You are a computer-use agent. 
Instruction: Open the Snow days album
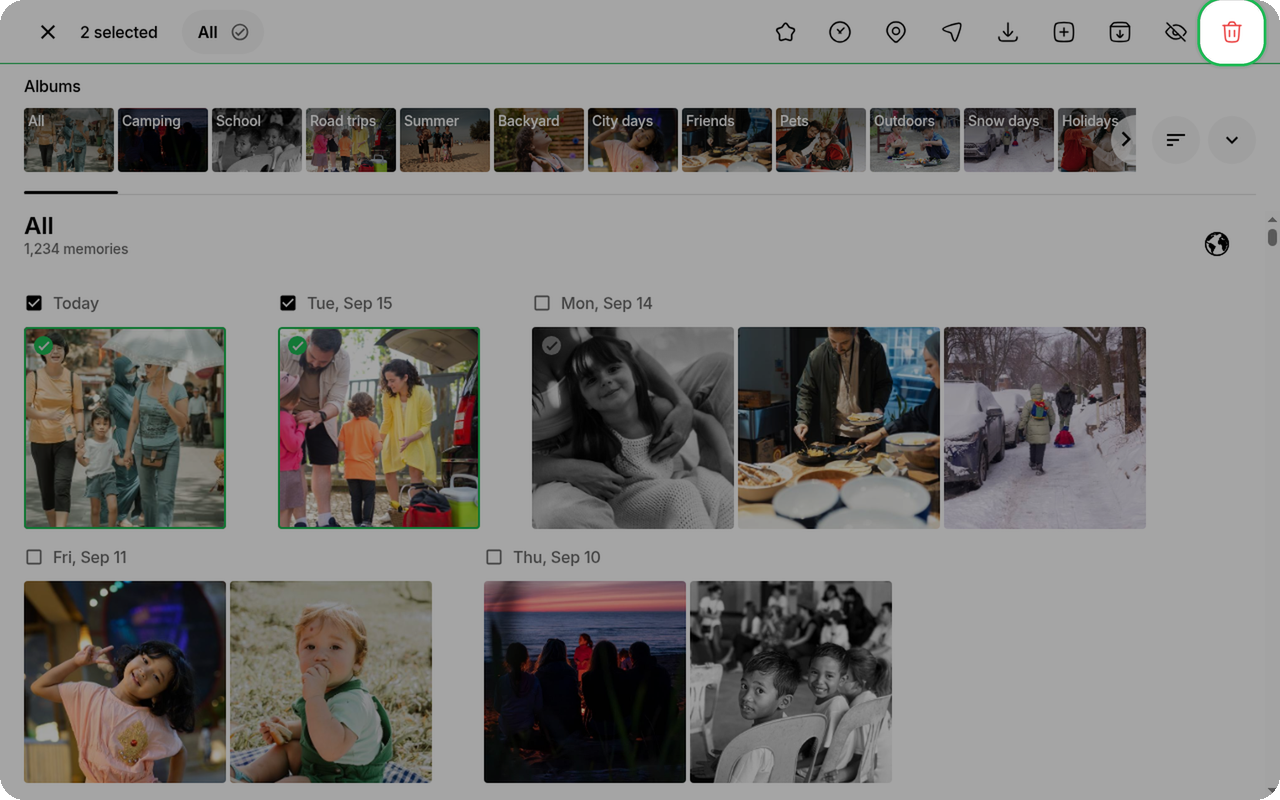(x=1009, y=140)
